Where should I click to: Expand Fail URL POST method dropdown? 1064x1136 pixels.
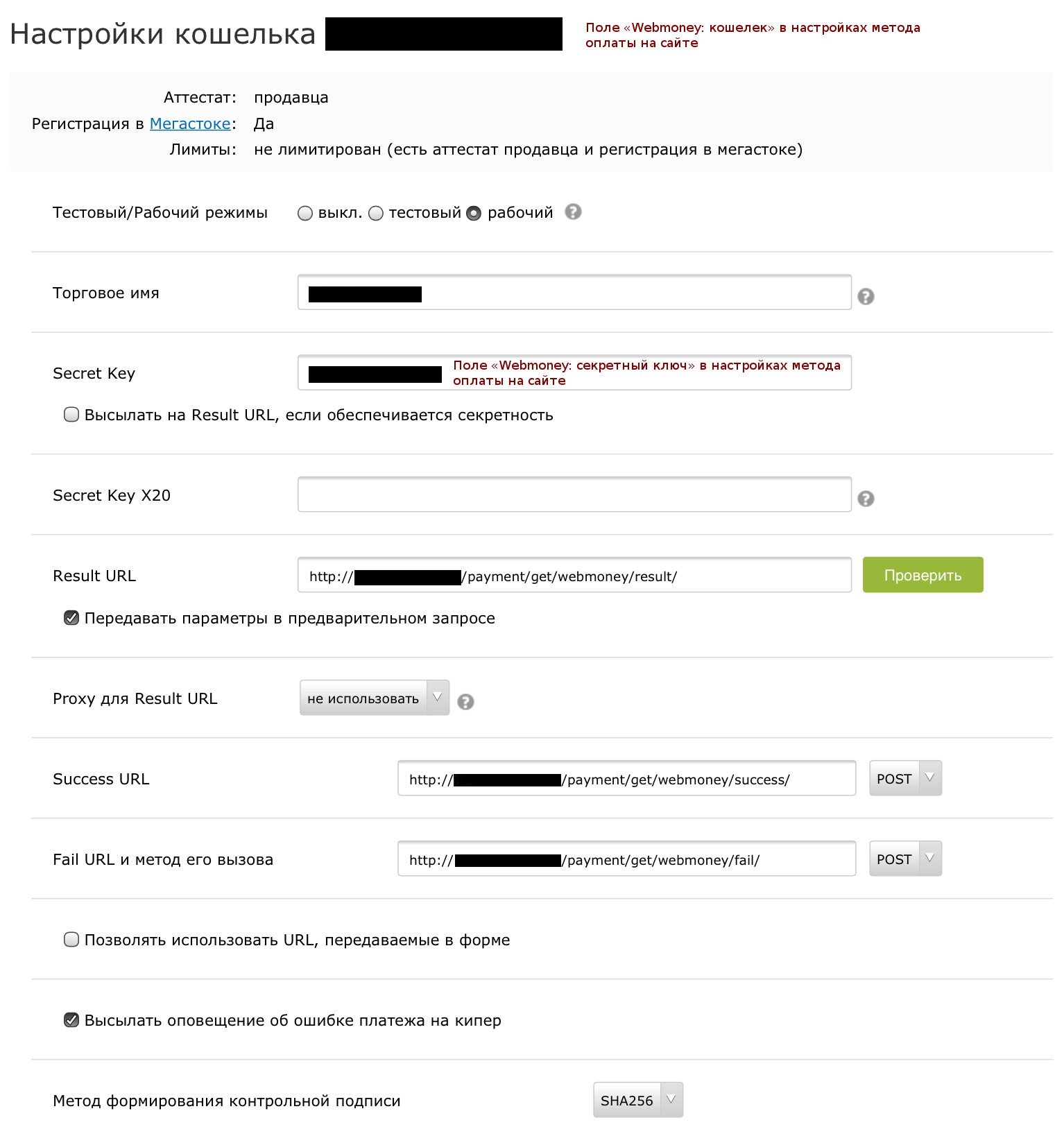[x=905, y=859]
